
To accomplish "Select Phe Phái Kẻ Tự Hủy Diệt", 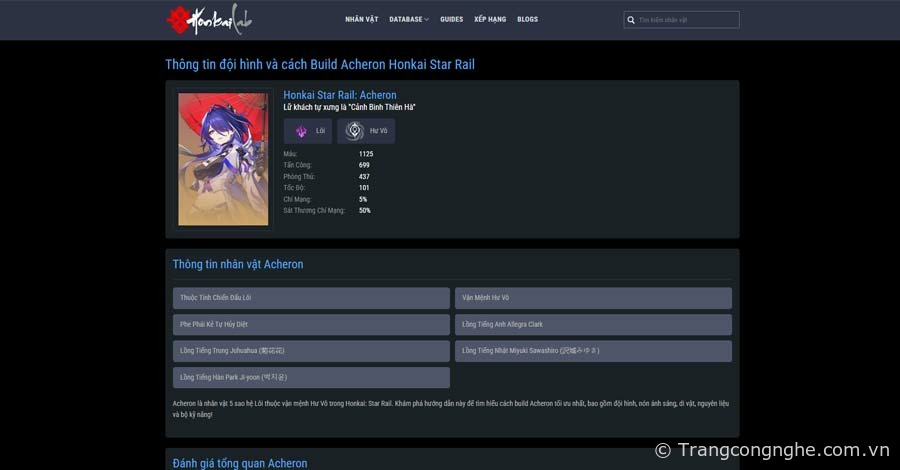I will 311,325.
